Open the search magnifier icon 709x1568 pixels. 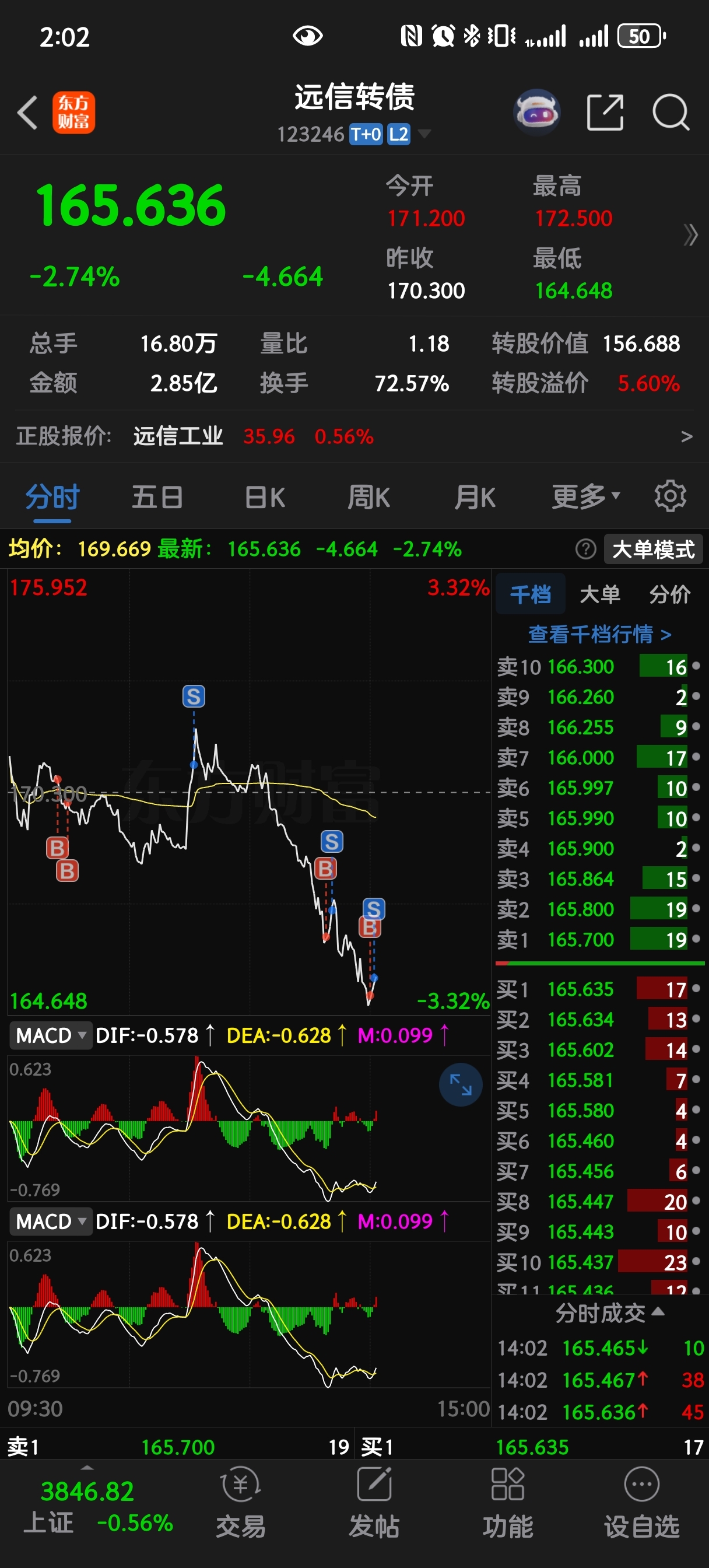[x=671, y=113]
